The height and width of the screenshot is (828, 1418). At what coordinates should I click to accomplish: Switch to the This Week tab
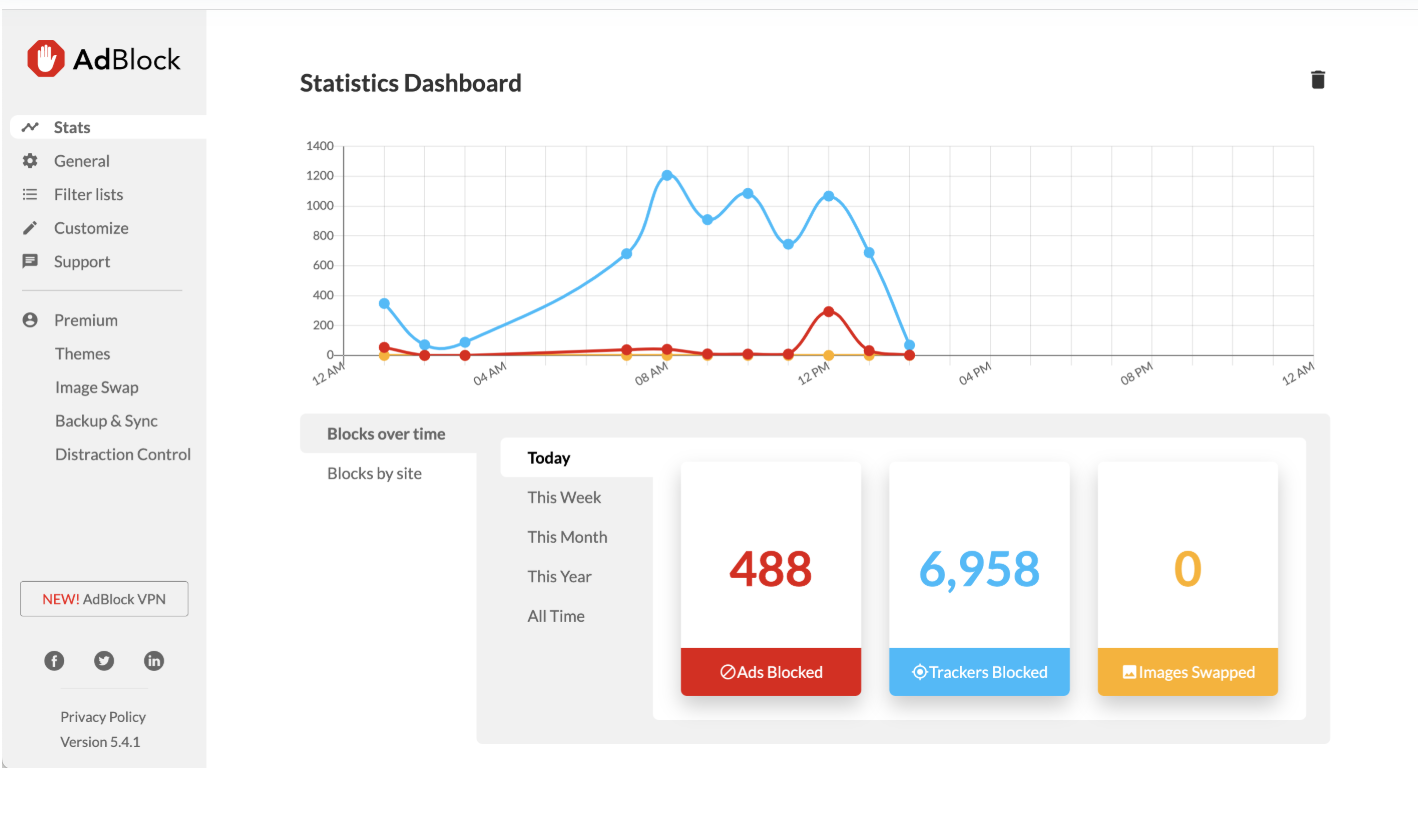[564, 497]
